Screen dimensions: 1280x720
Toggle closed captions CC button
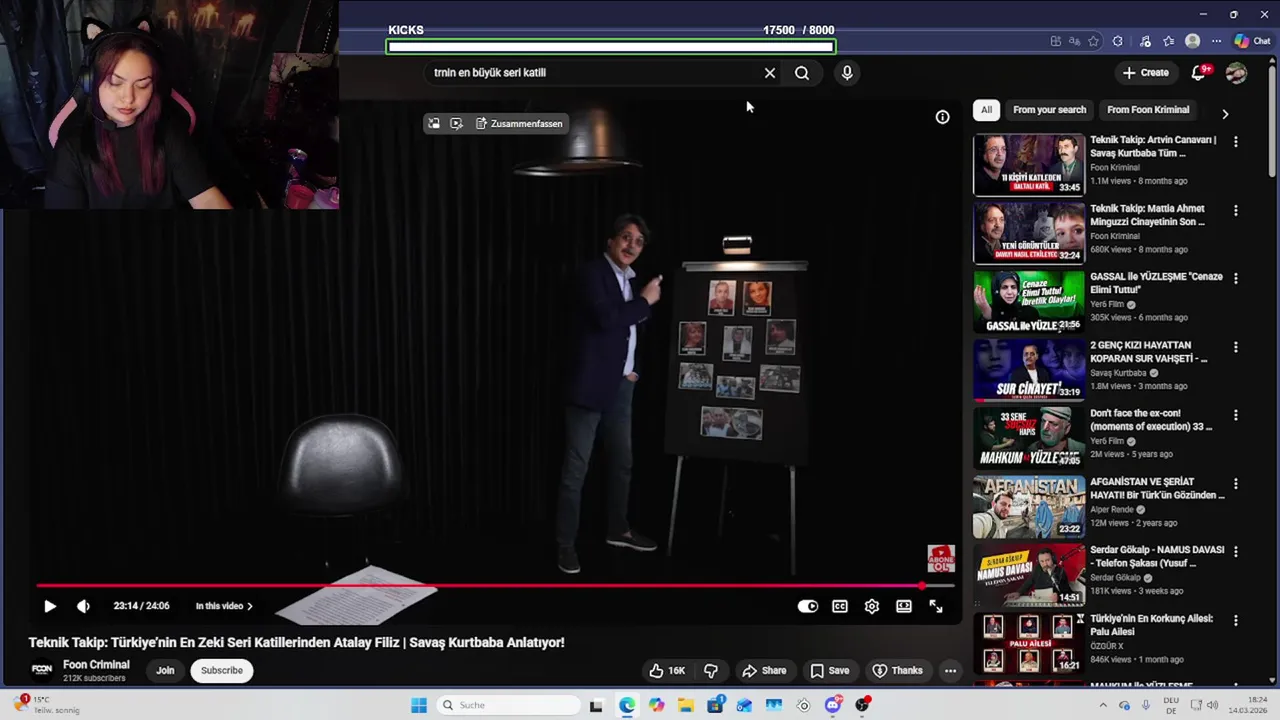tap(840, 606)
